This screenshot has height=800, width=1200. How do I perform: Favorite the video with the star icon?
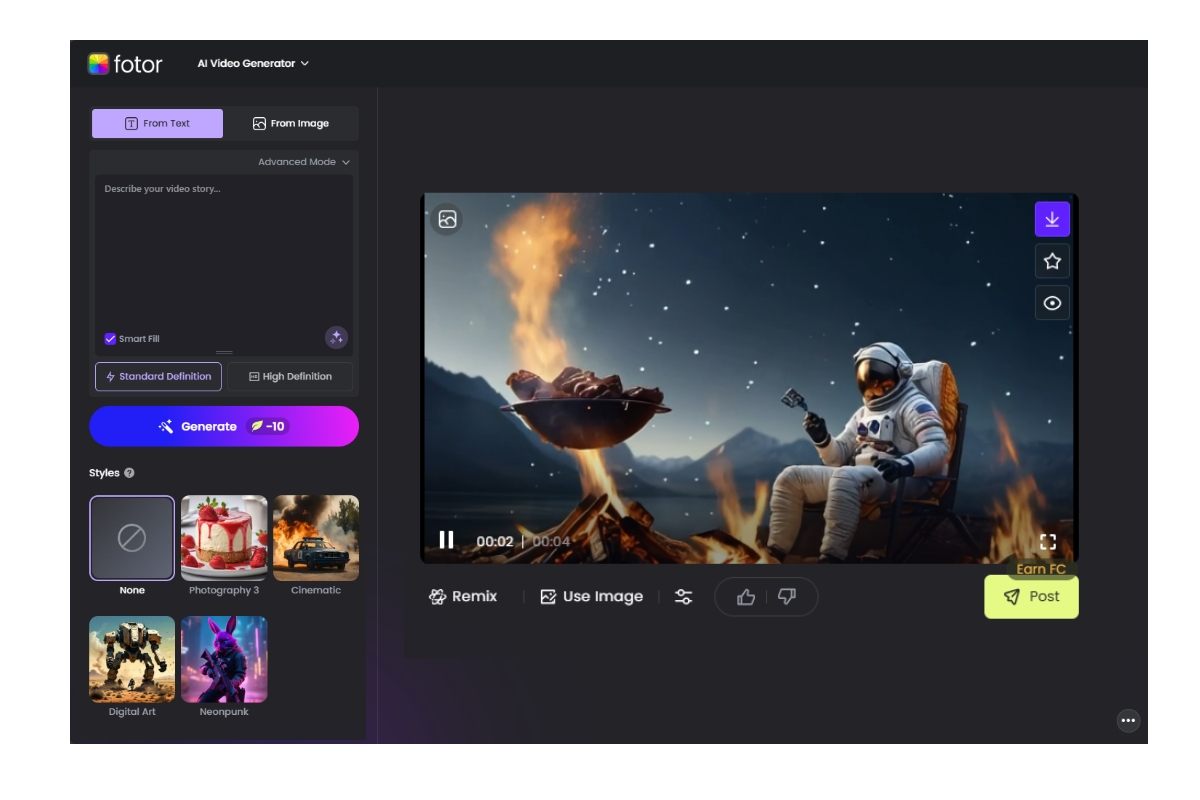1052,261
